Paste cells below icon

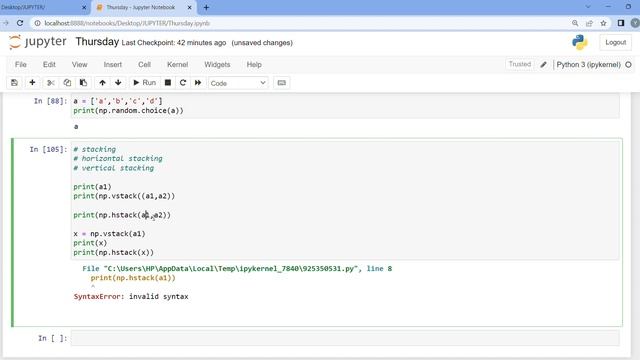point(83,83)
